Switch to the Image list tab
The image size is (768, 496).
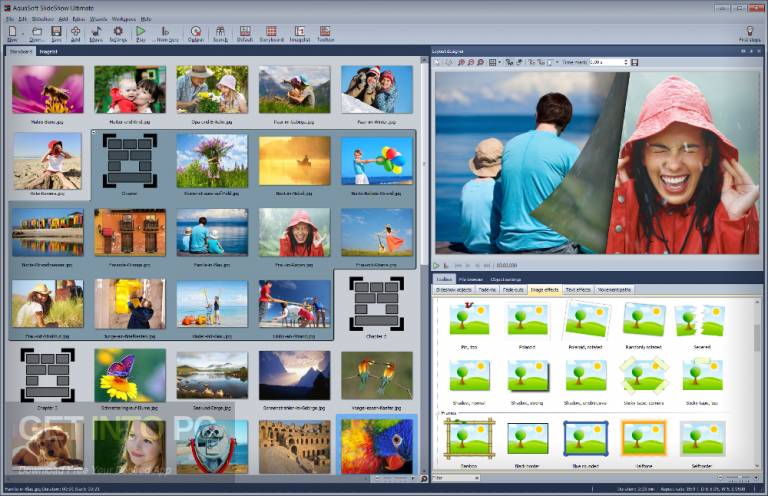click(48, 51)
